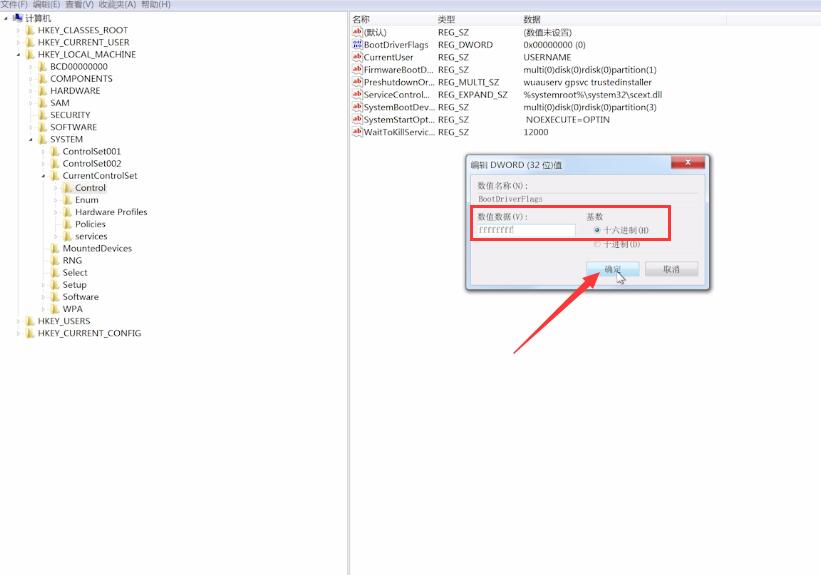This screenshot has width=821, height=575.
Task: Click the string icon beside FirmwareBootD...
Action: click(x=357, y=70)
